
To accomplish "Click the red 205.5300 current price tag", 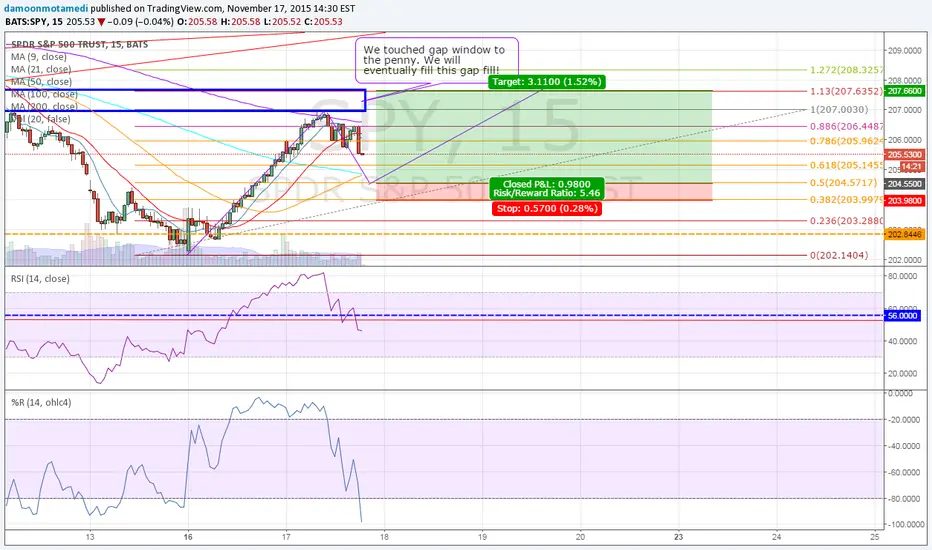I will pos(905,155).
